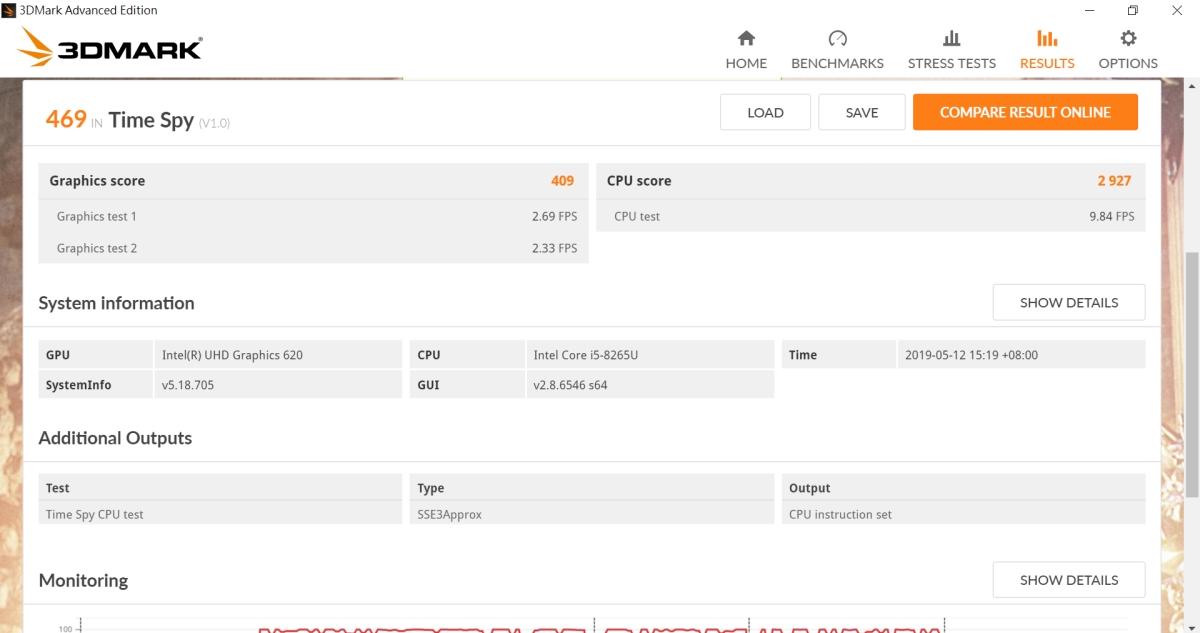Switch to the RESULTS tab label
This screenshot has height=633, width=1200.
point(1047,63)
